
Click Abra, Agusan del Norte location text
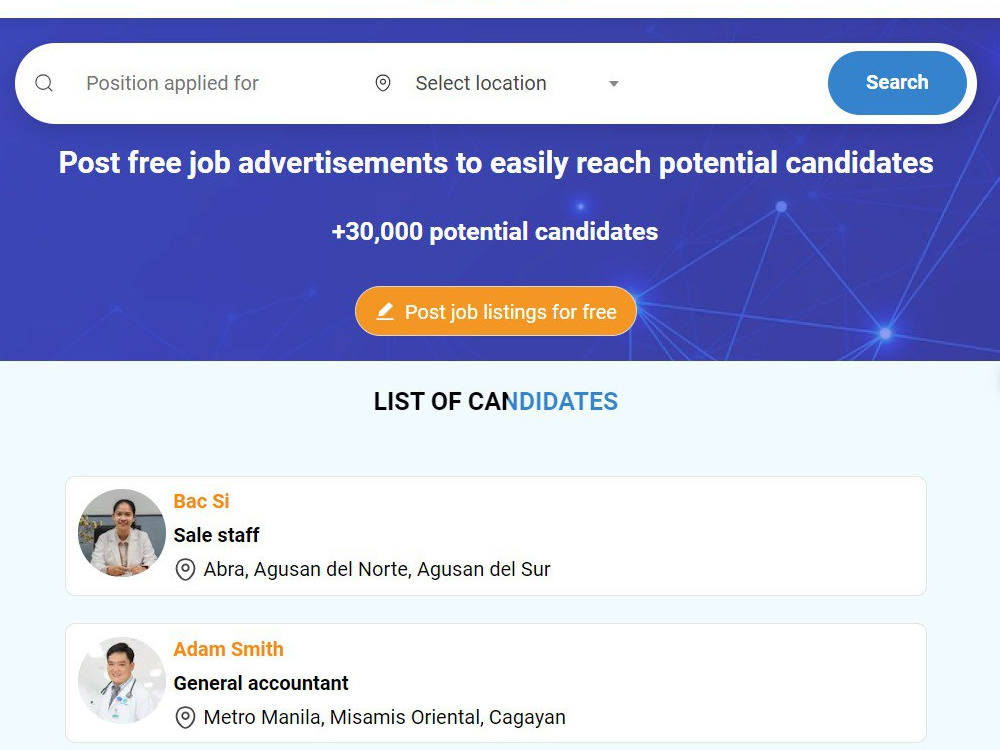coord(377,569)
